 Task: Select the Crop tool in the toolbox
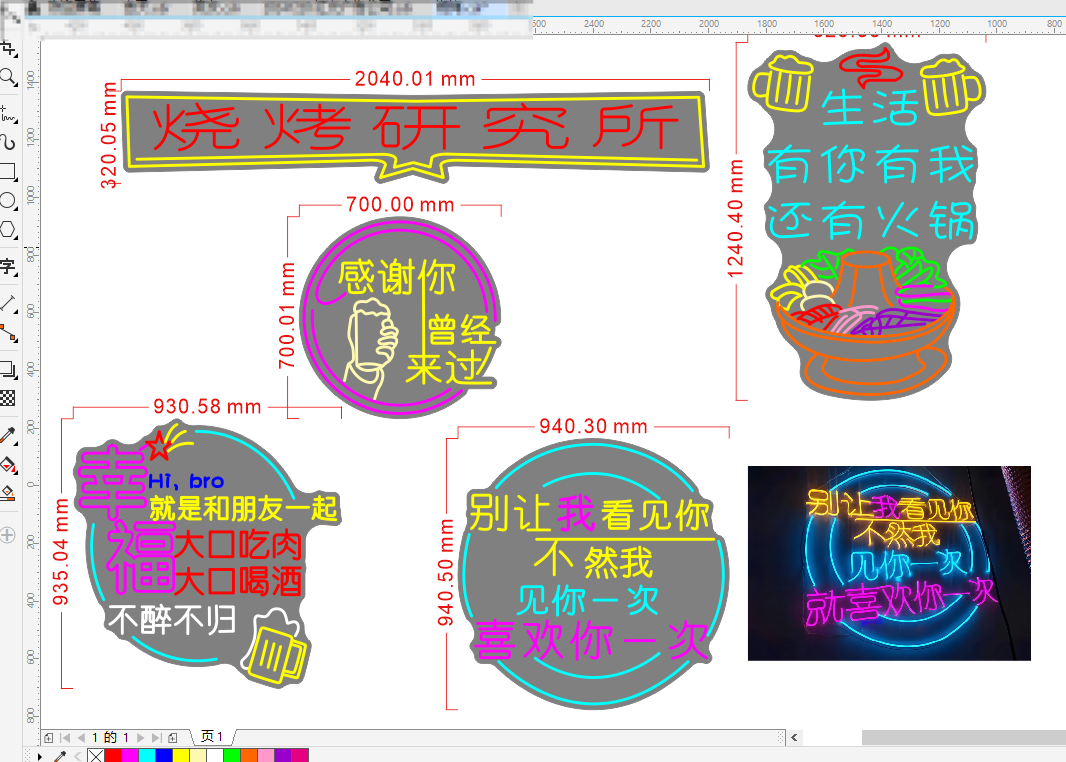tap(8, 49)
